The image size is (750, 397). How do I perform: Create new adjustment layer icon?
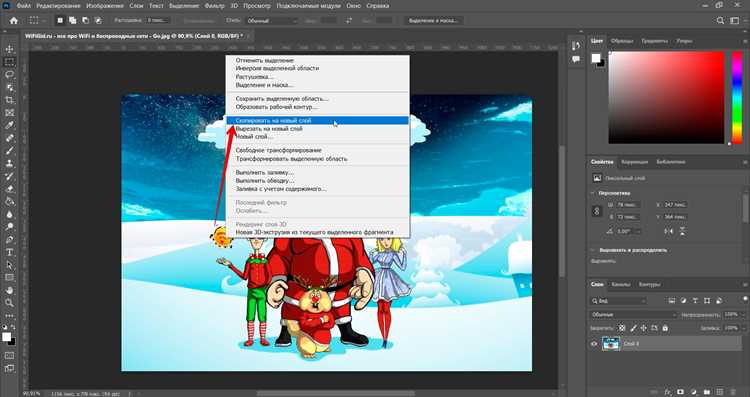tap(694, 392)
